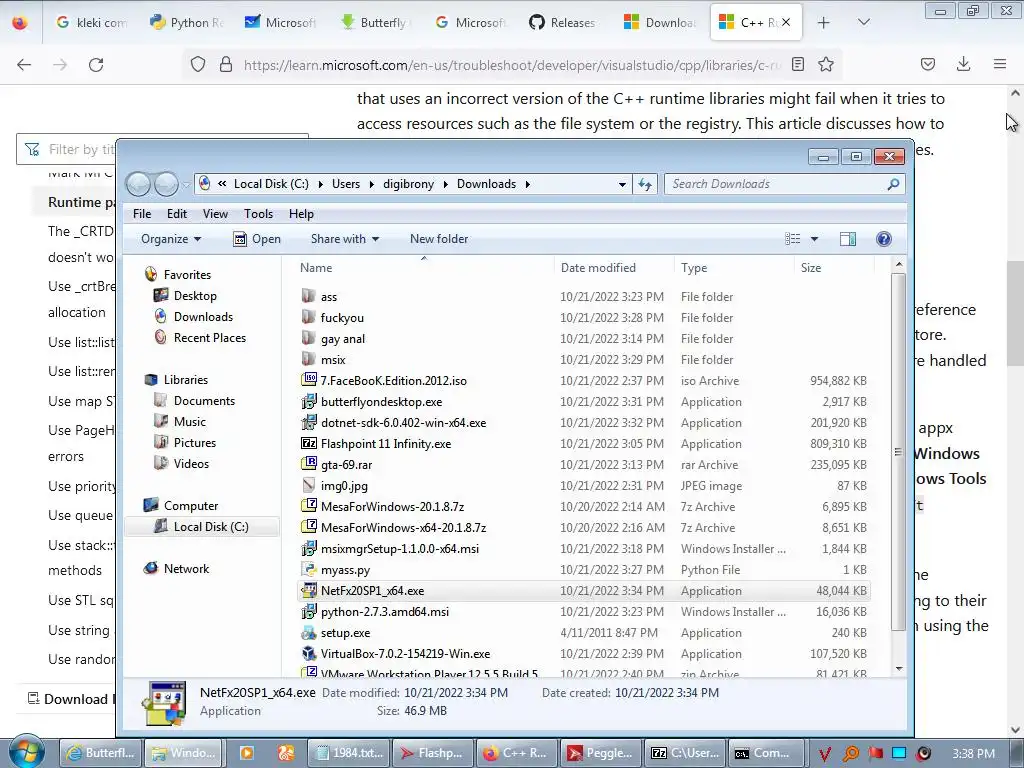Click Explorer Help question mark icon
Image resolution: width=1024 pixels, height=768 pixels.
coord(884,239)
